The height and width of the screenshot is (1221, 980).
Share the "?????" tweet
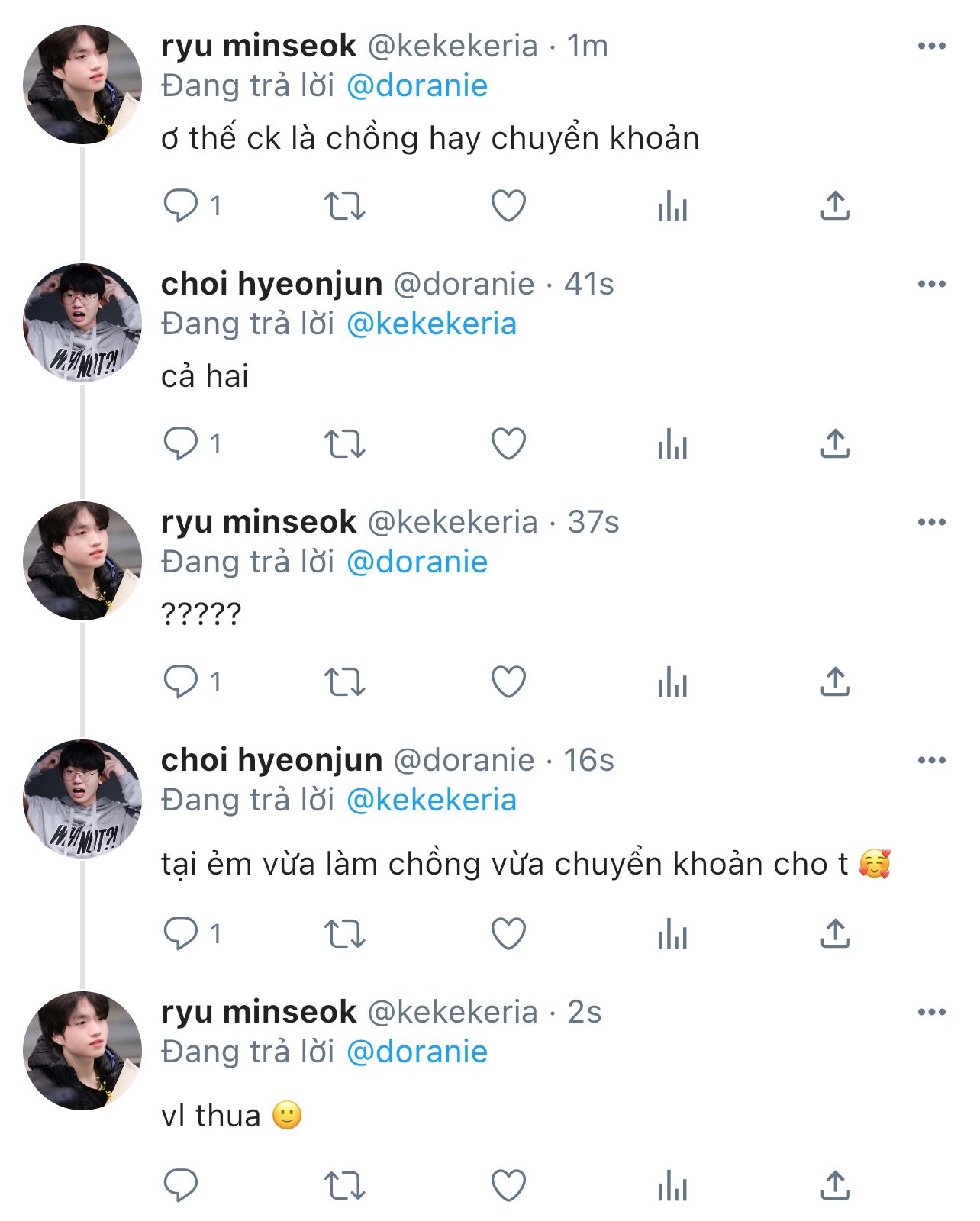(835, 682)
